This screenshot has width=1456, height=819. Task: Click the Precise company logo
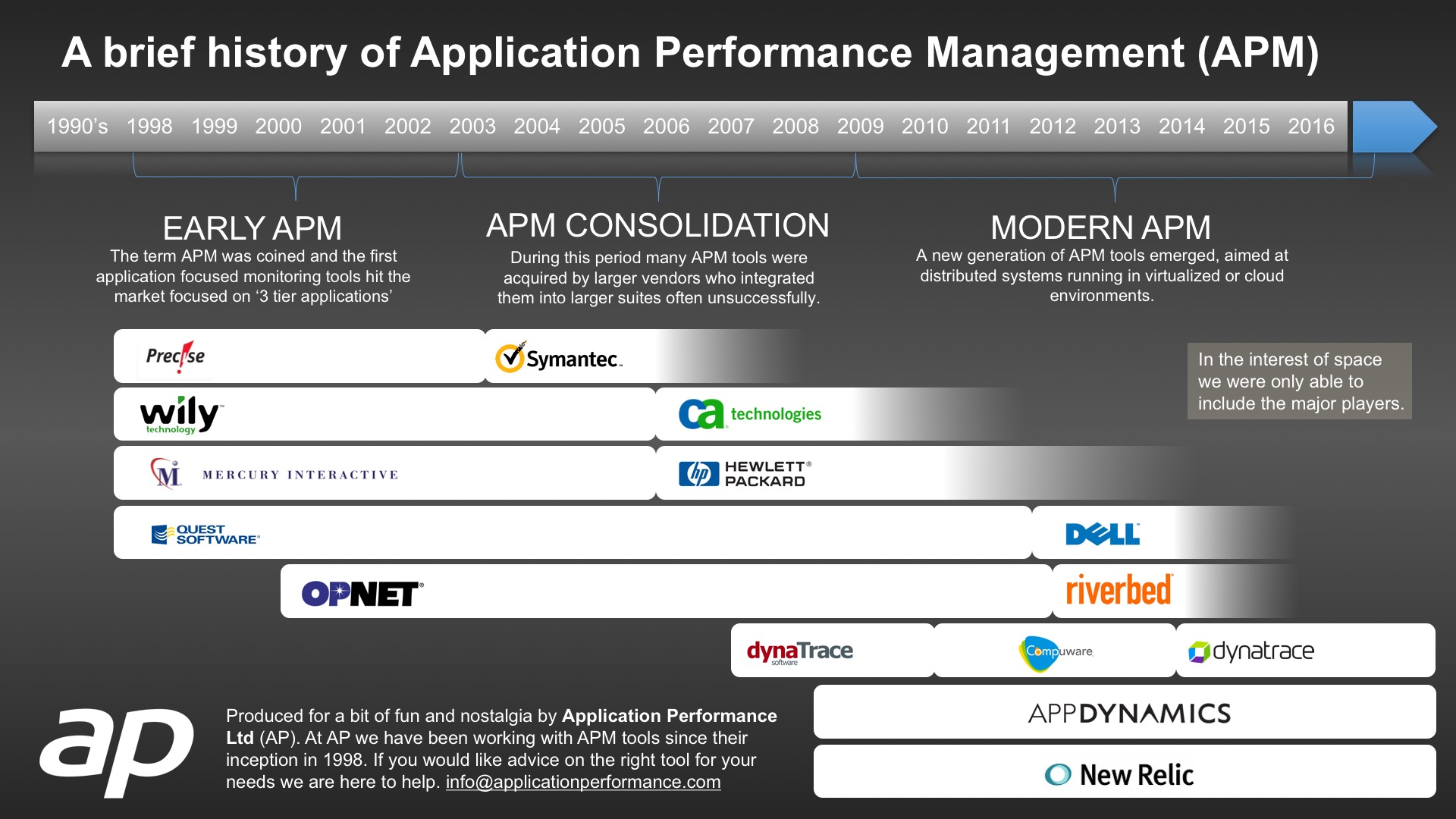tap(175, 356)
